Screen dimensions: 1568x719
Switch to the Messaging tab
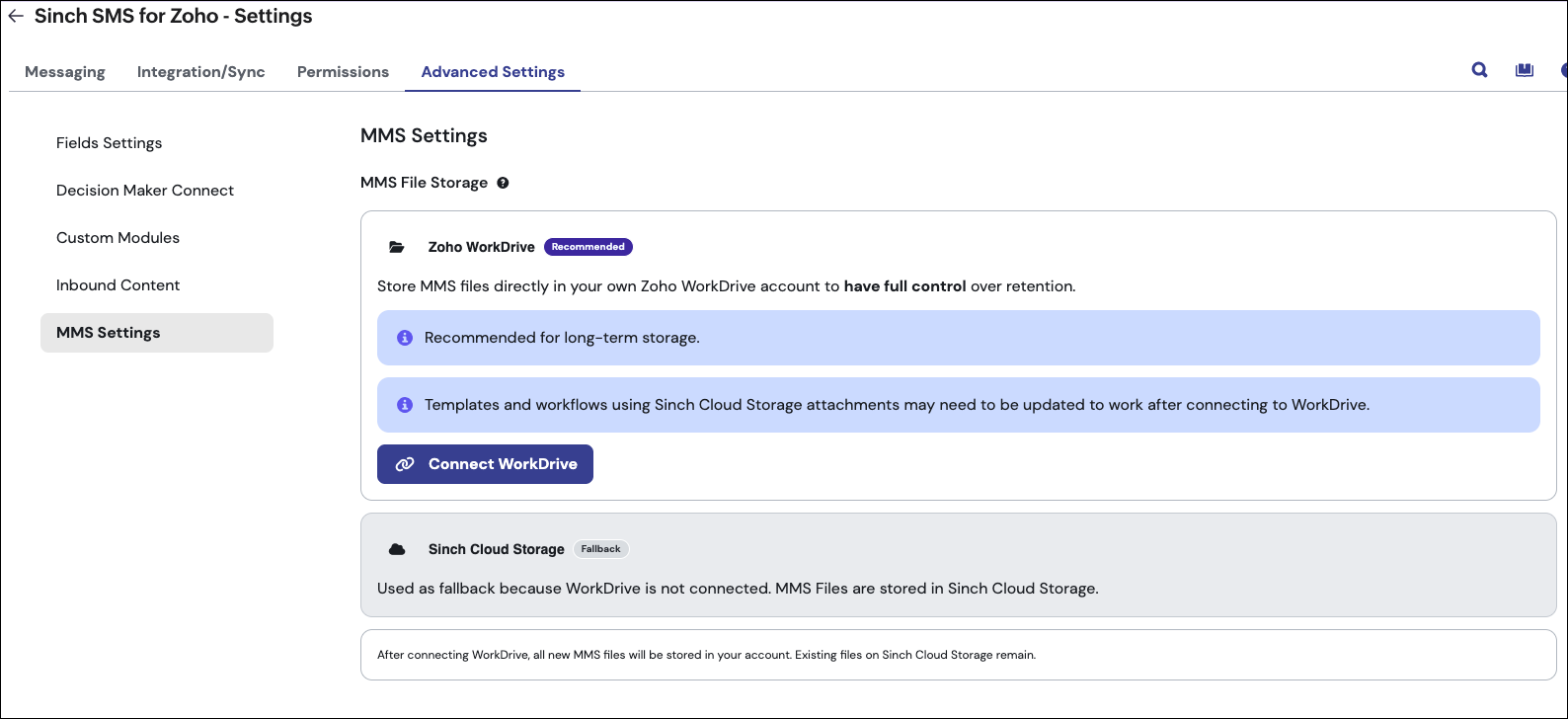tap(65, 72)
